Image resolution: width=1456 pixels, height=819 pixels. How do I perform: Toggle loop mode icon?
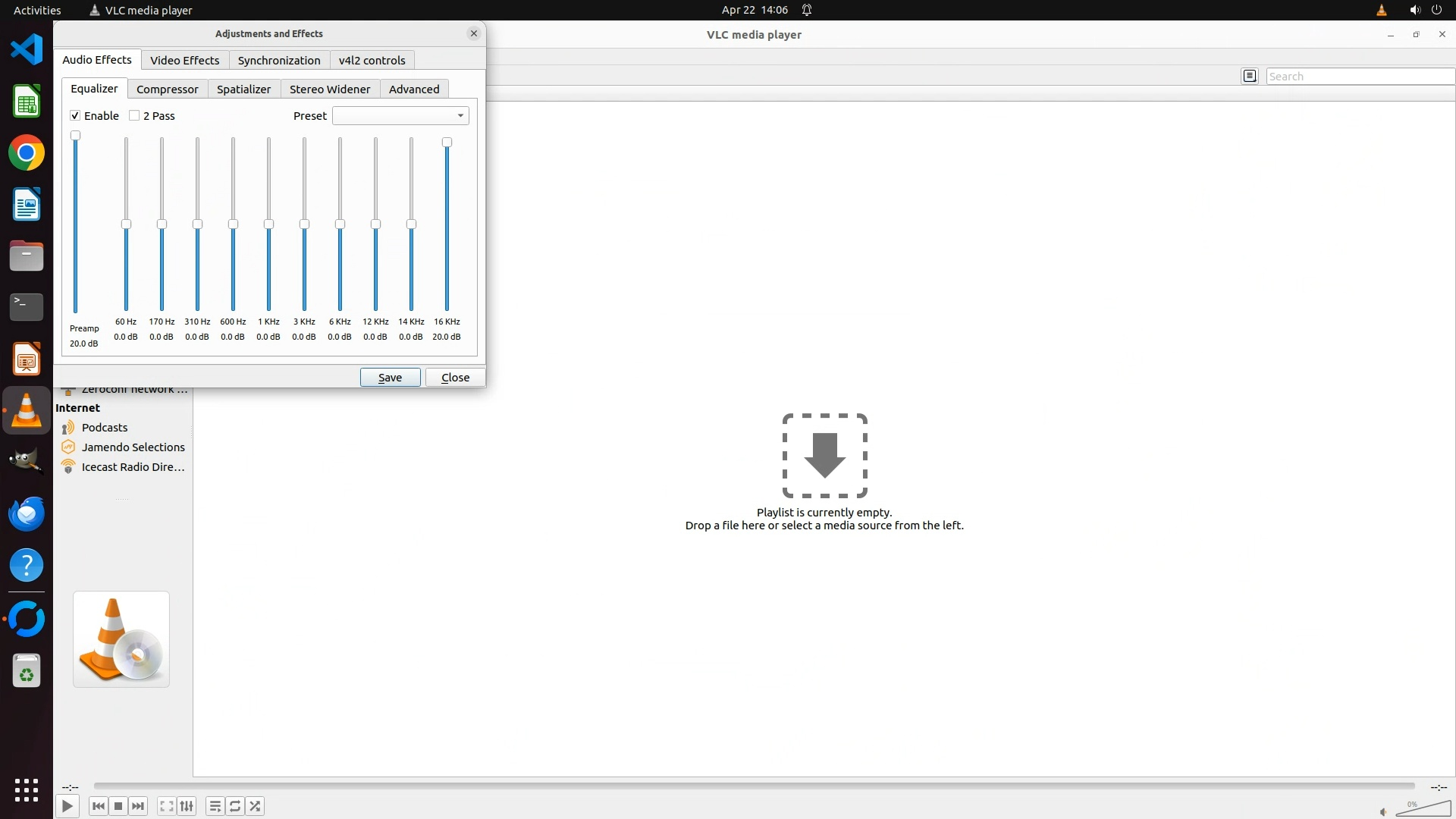235,806
